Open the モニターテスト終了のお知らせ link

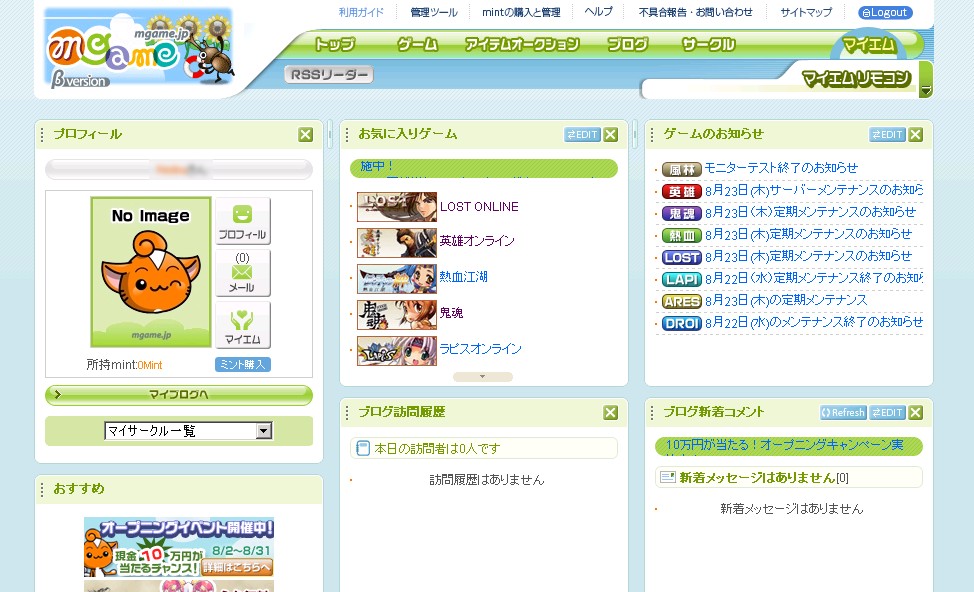click(781, 168)
